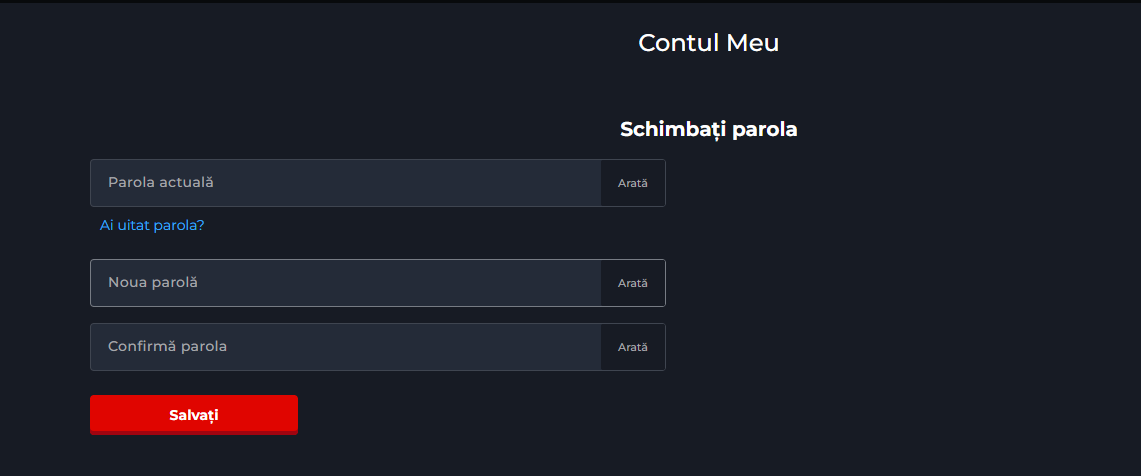Unmask the Noua parolă entry
Viewport: 1141px width, 476px height.
coord(633,283)
